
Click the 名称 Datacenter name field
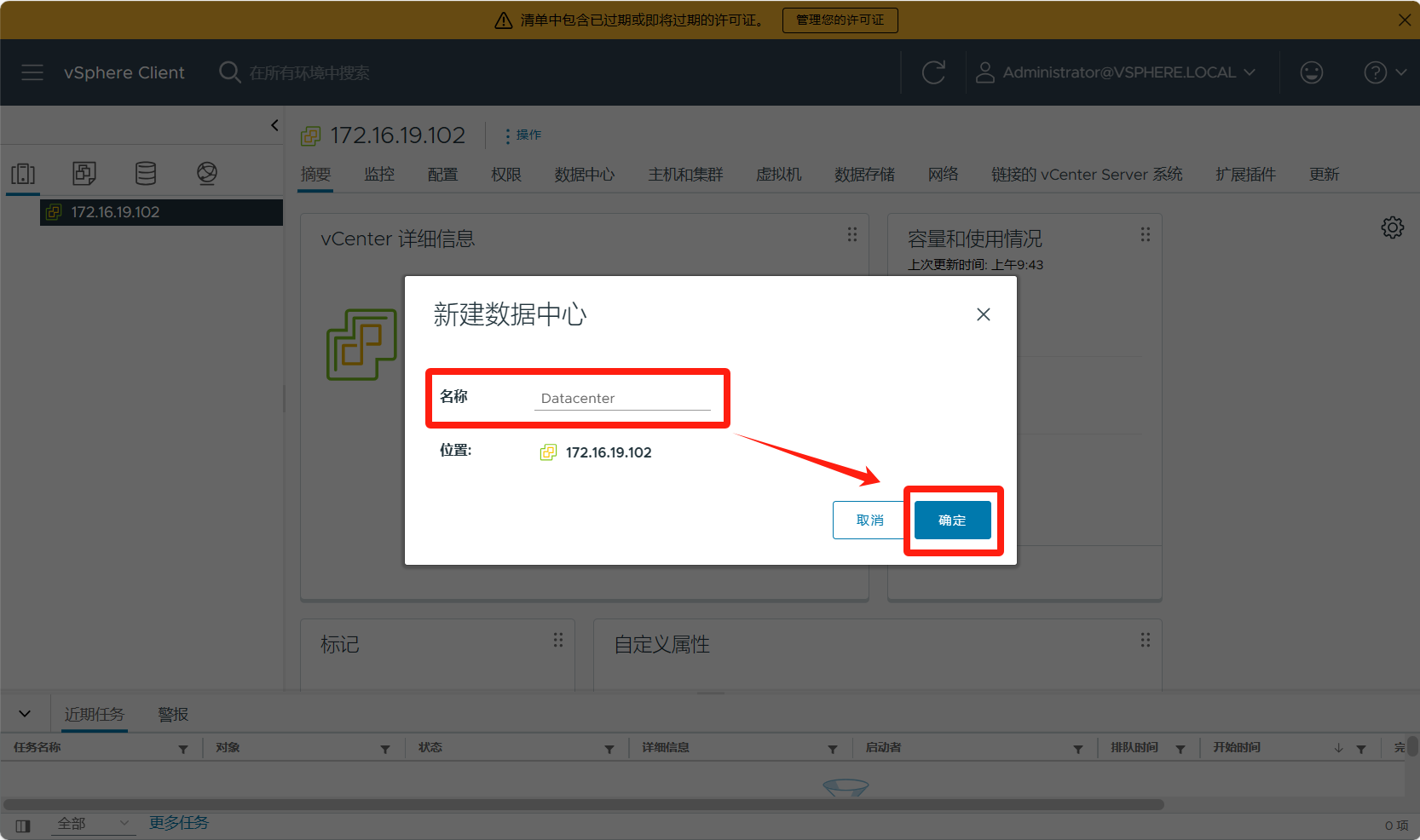tap(622, 398)
